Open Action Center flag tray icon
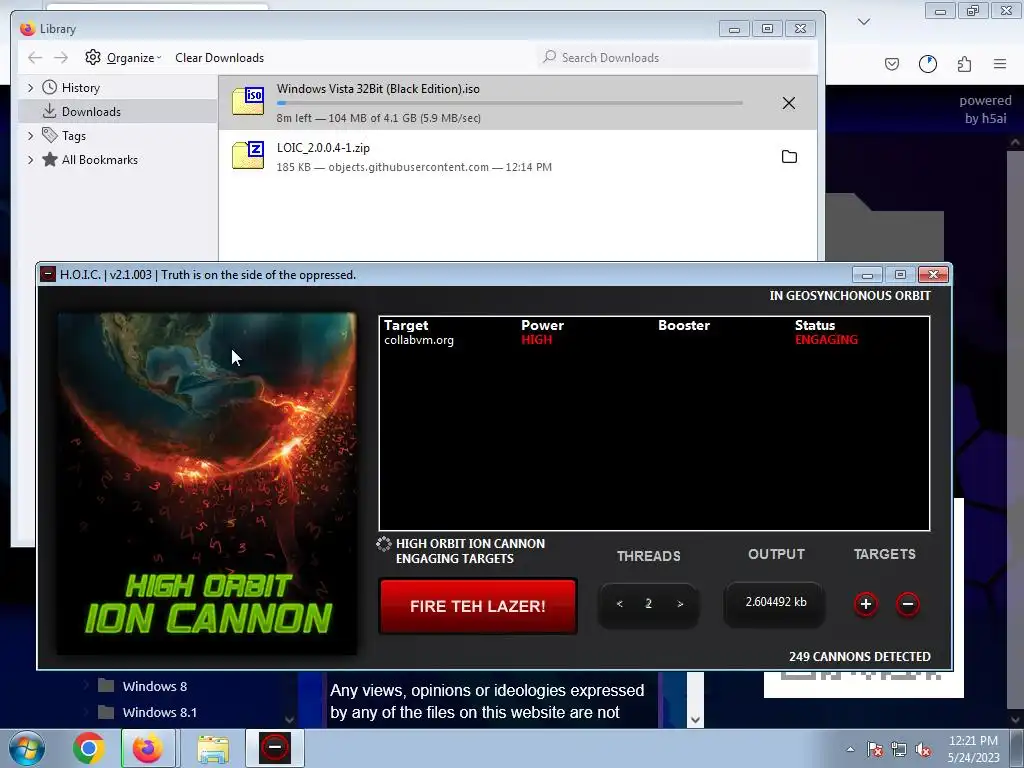Screen dimensions: 1024x768 (x=875, y=749)
